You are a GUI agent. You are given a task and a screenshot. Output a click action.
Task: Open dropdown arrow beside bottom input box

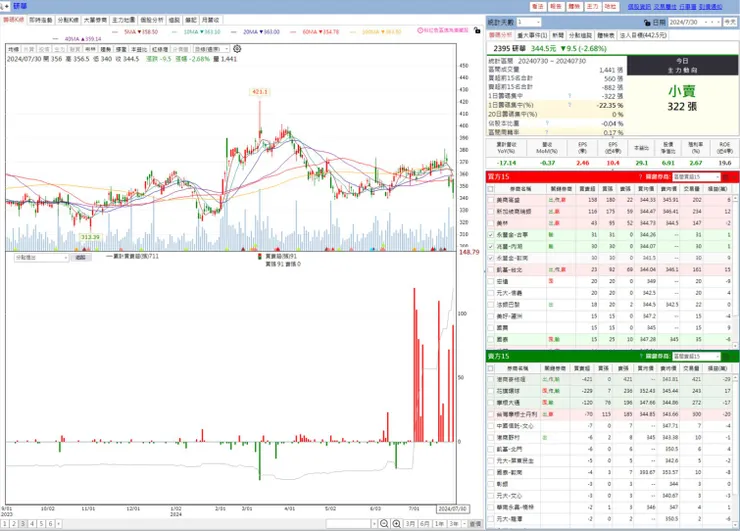pyautogui.click(x=374, y=524)
